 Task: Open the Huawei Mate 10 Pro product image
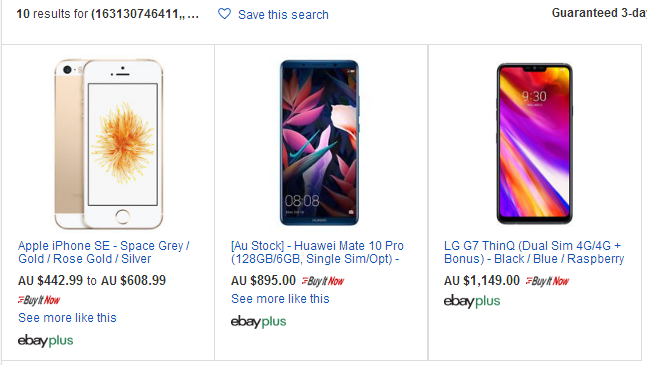click(319, 143)
